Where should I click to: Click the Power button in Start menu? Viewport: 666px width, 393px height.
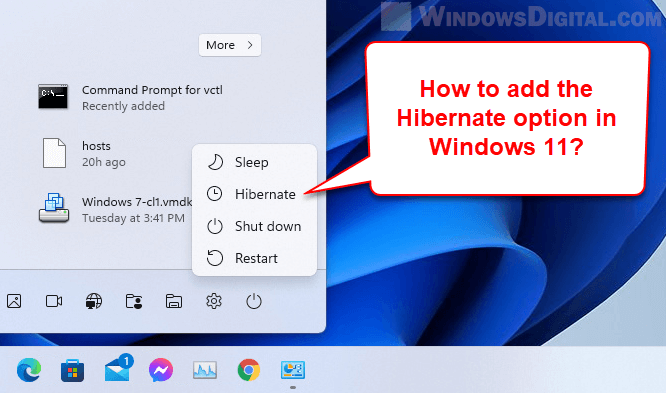[x=254, y=301]
